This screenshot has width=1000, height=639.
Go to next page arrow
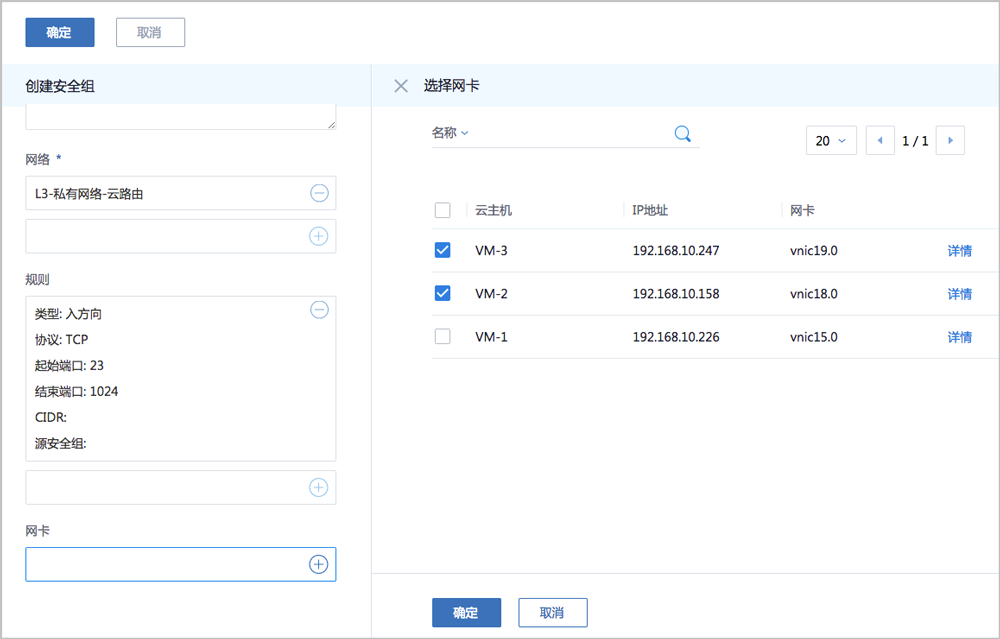(x=950, y=141)
